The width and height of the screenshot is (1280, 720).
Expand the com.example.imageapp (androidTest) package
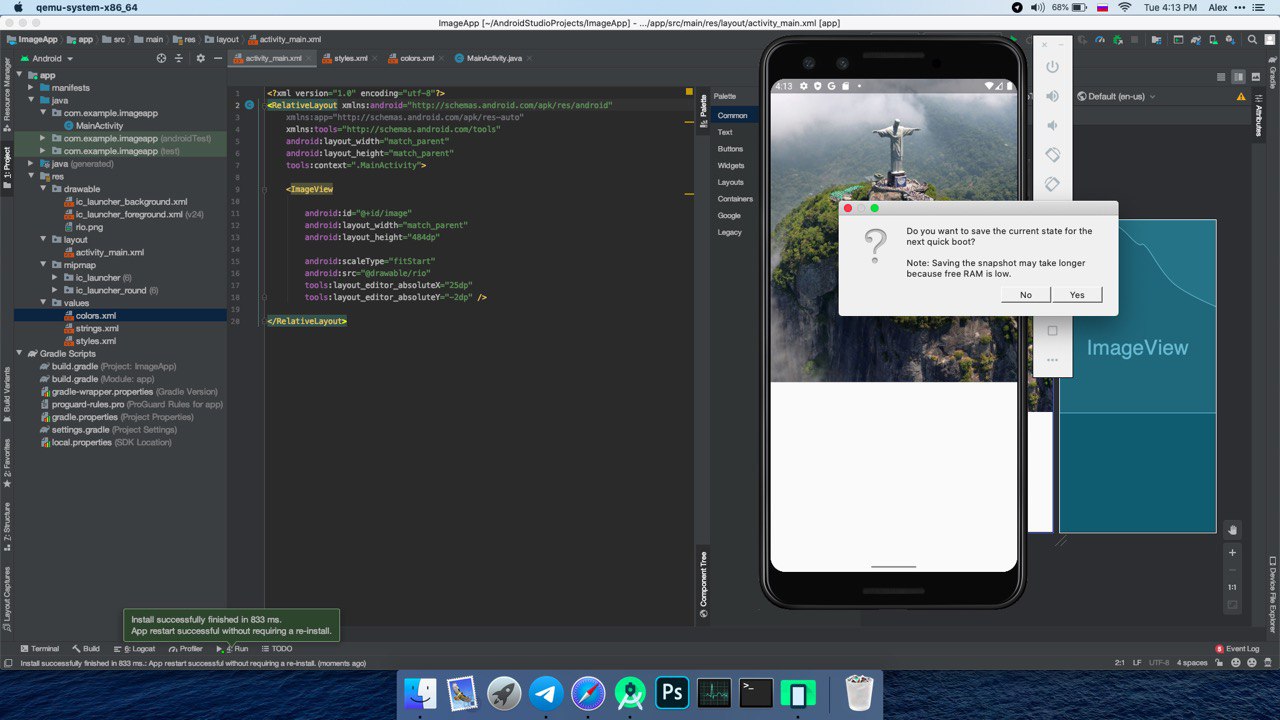[43, 138]
